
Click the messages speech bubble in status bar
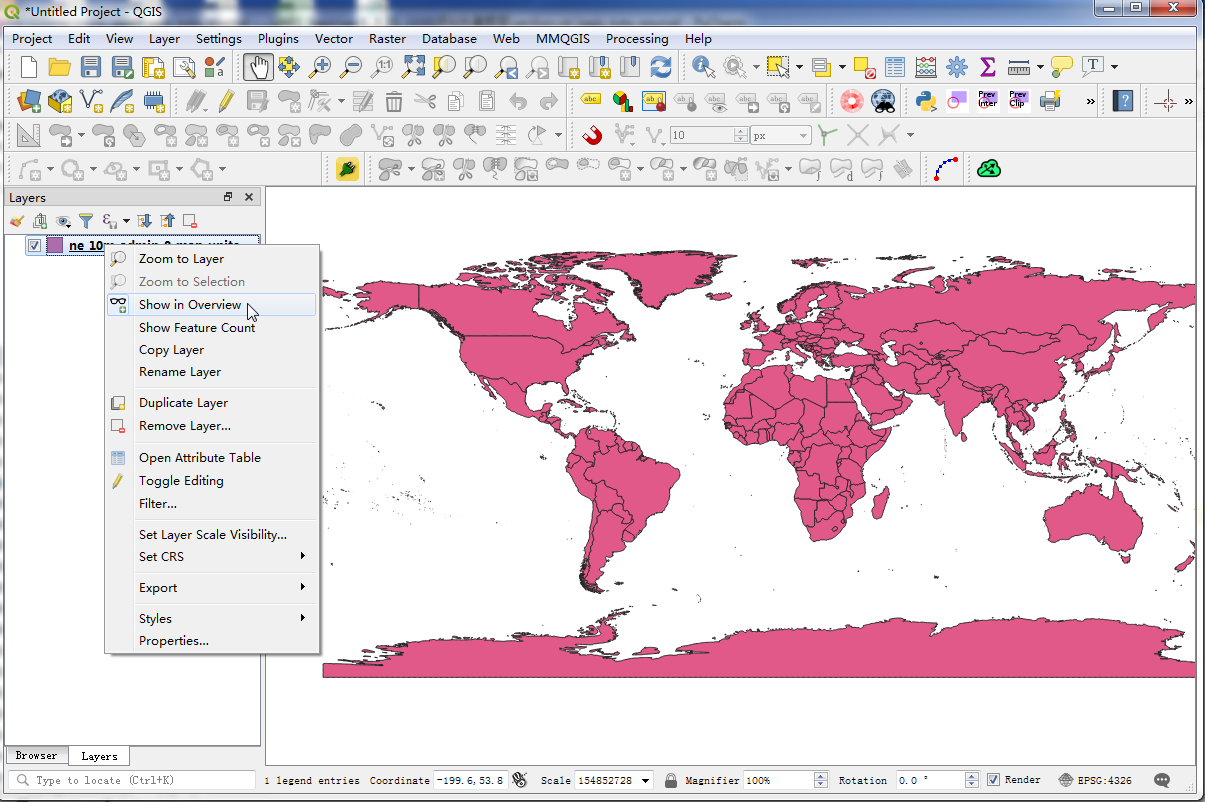click(x=1162, y=780)
